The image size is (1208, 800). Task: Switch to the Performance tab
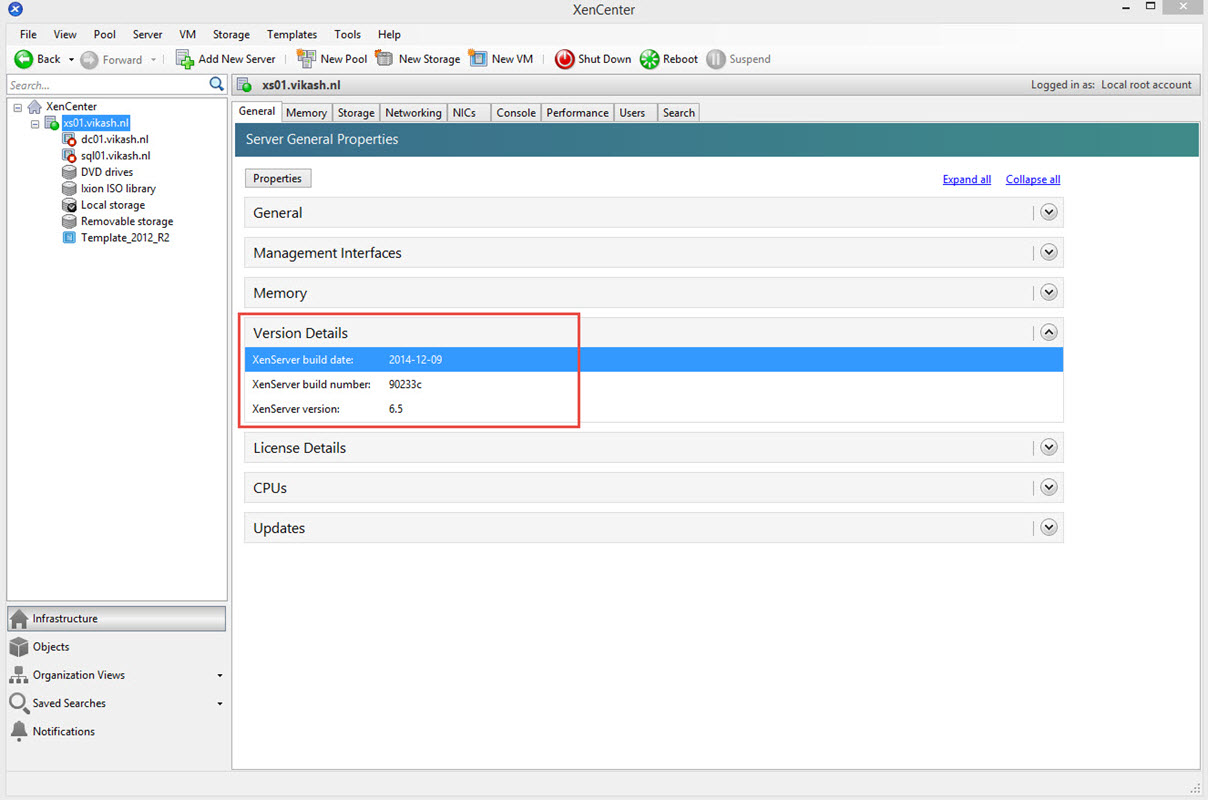coord(577,113)
